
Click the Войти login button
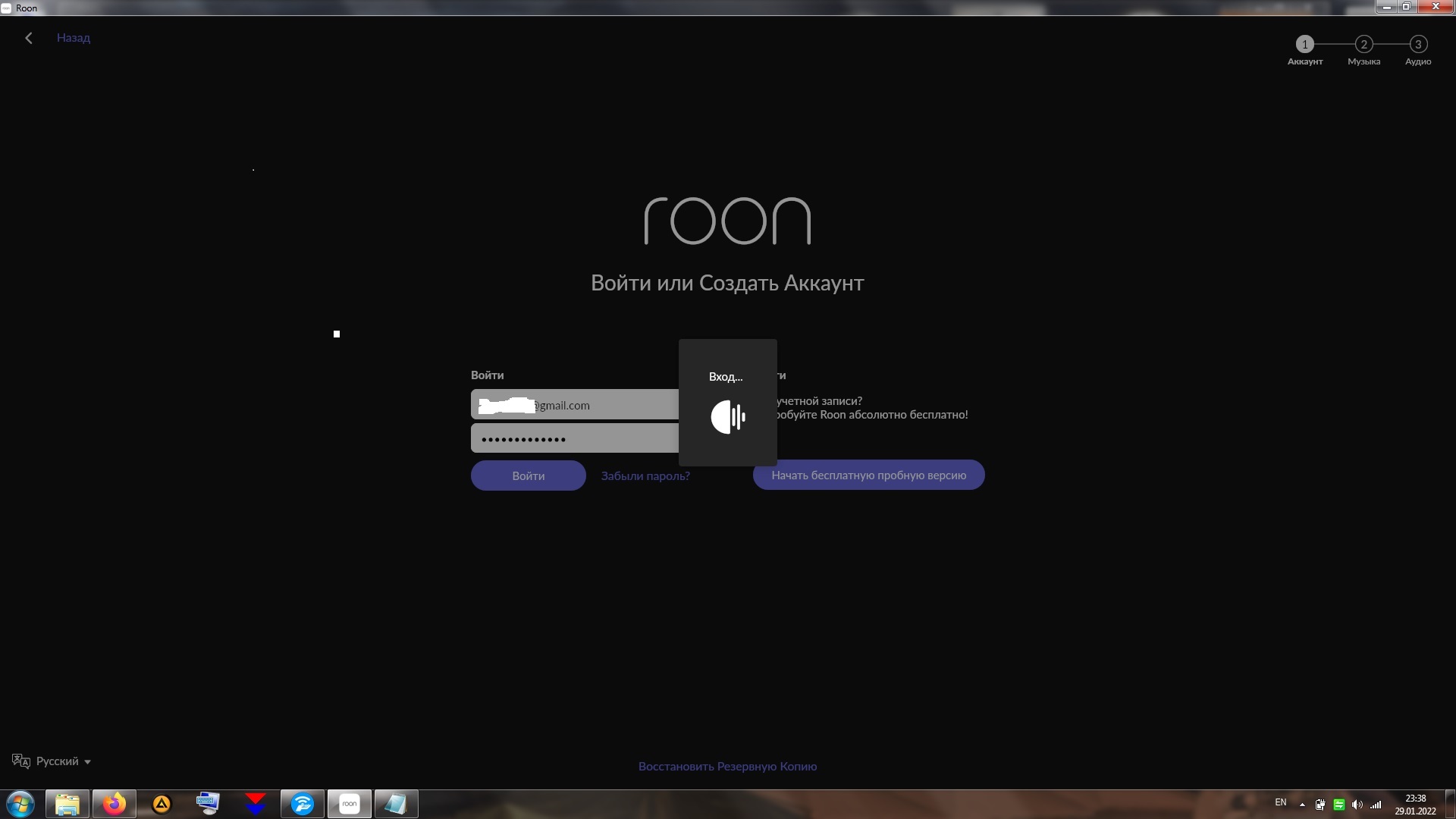tap(528, 474)
